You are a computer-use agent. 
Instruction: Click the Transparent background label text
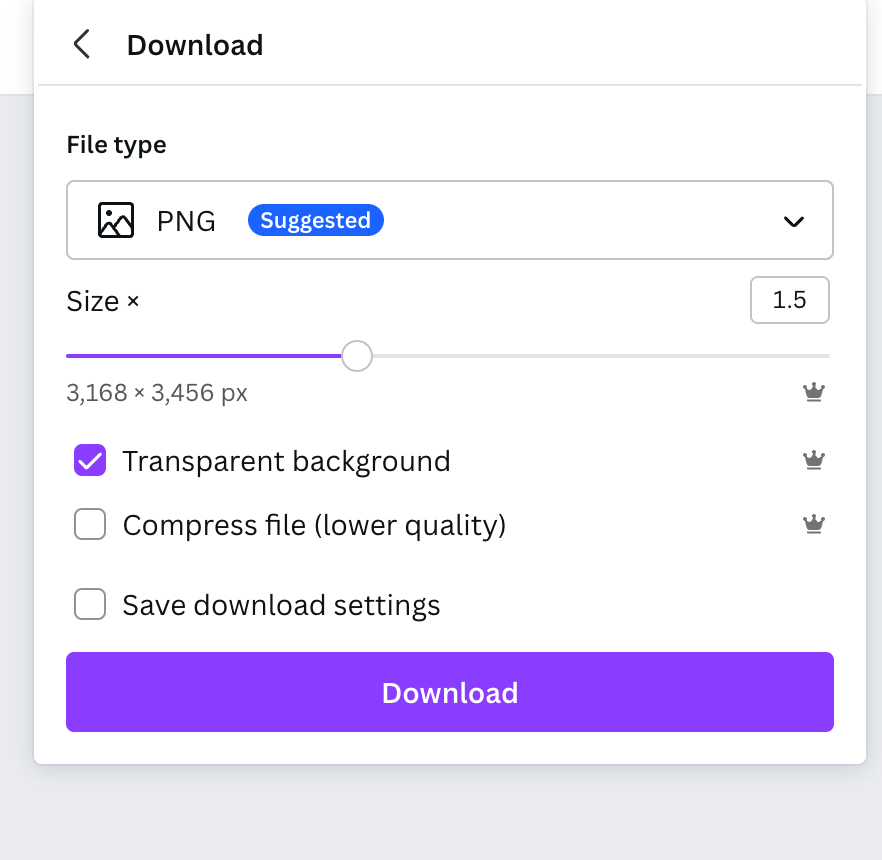coord(286,461)
